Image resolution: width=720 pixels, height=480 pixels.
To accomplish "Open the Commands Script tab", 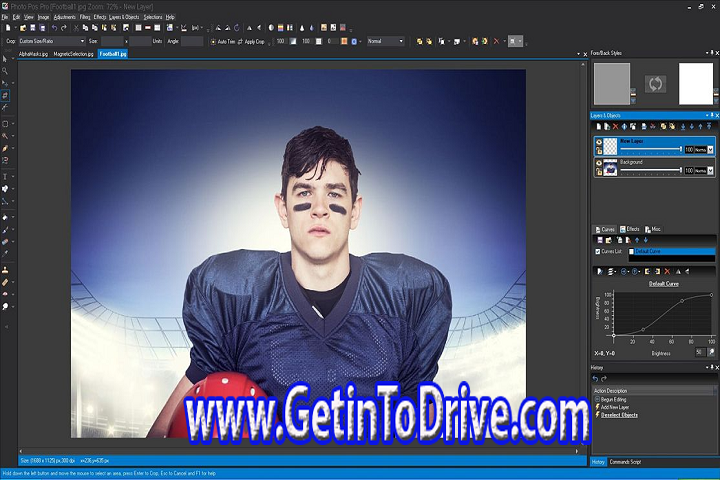I will tap(625, 462).
